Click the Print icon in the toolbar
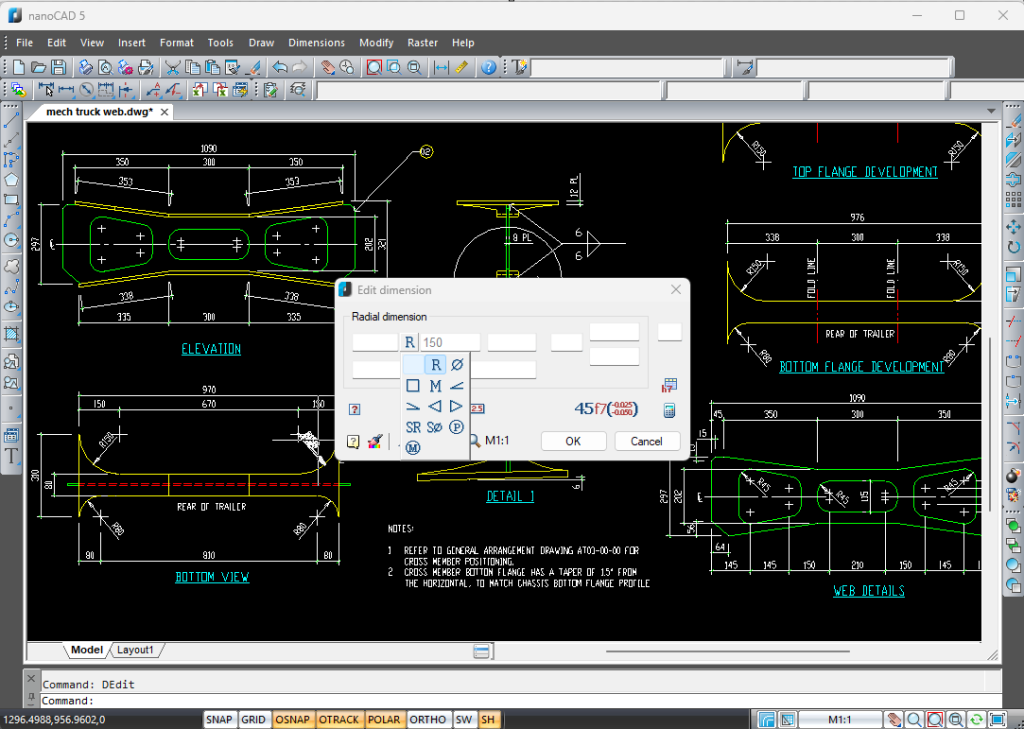This screenshot has width=1024, height=729. (85, 67)
